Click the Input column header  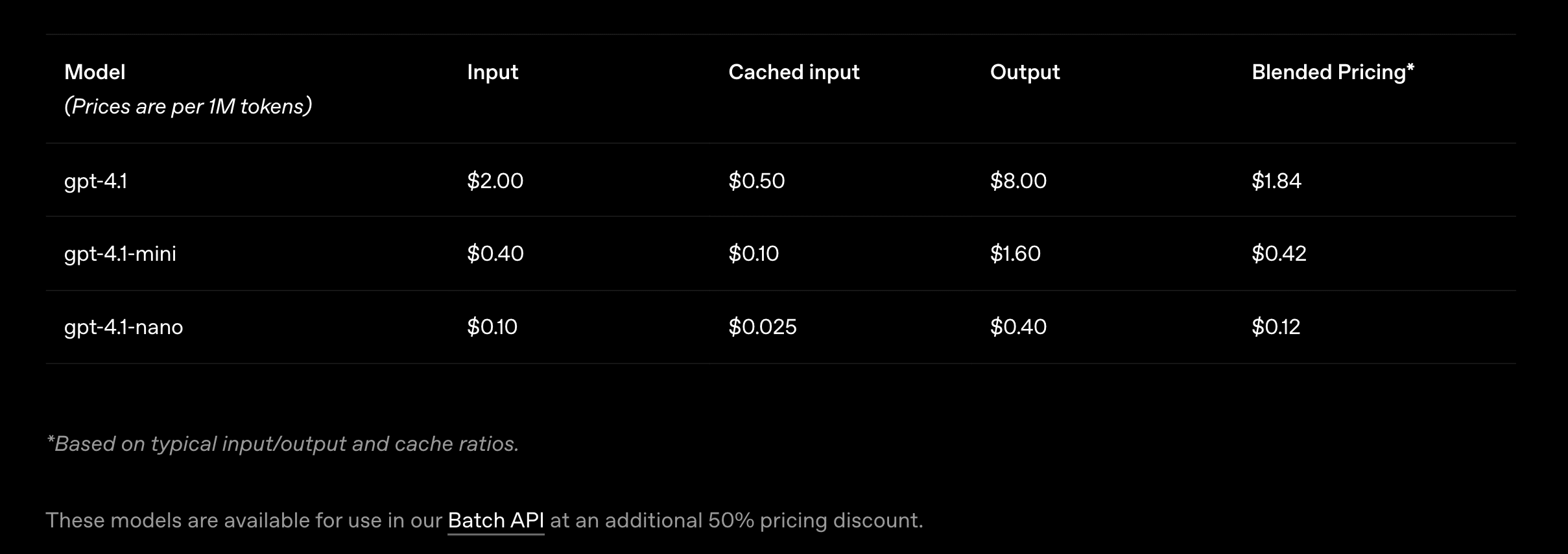point(492,72)
